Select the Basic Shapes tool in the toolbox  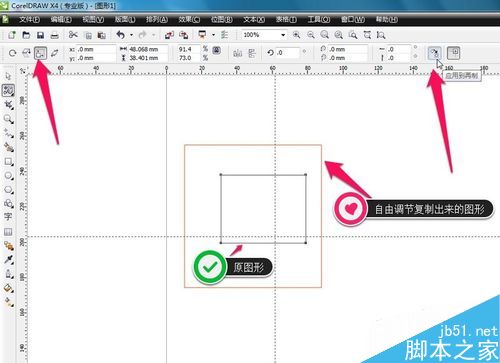[x=8, y=203]
